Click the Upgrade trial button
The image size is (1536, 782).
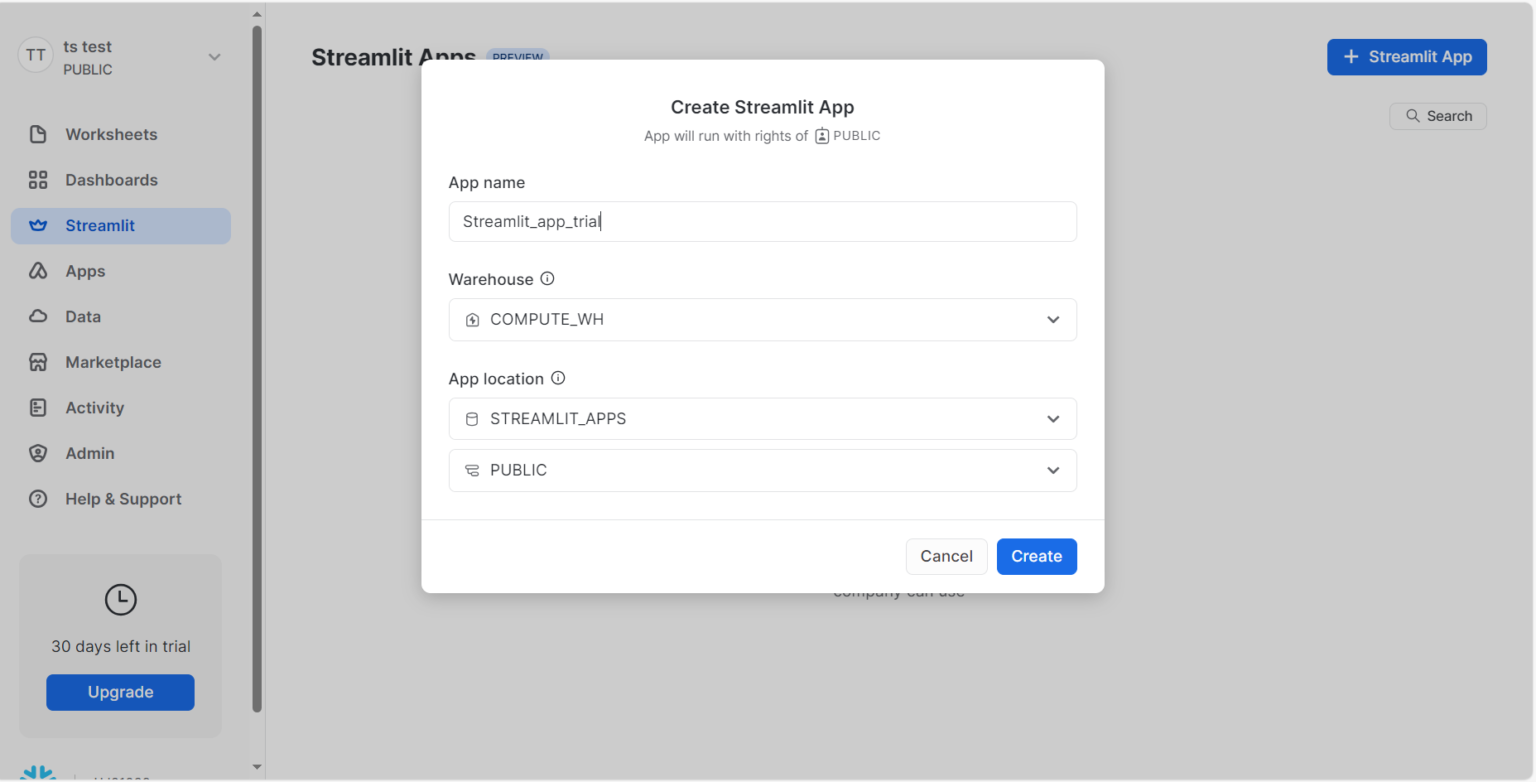[x=120, y=692]
